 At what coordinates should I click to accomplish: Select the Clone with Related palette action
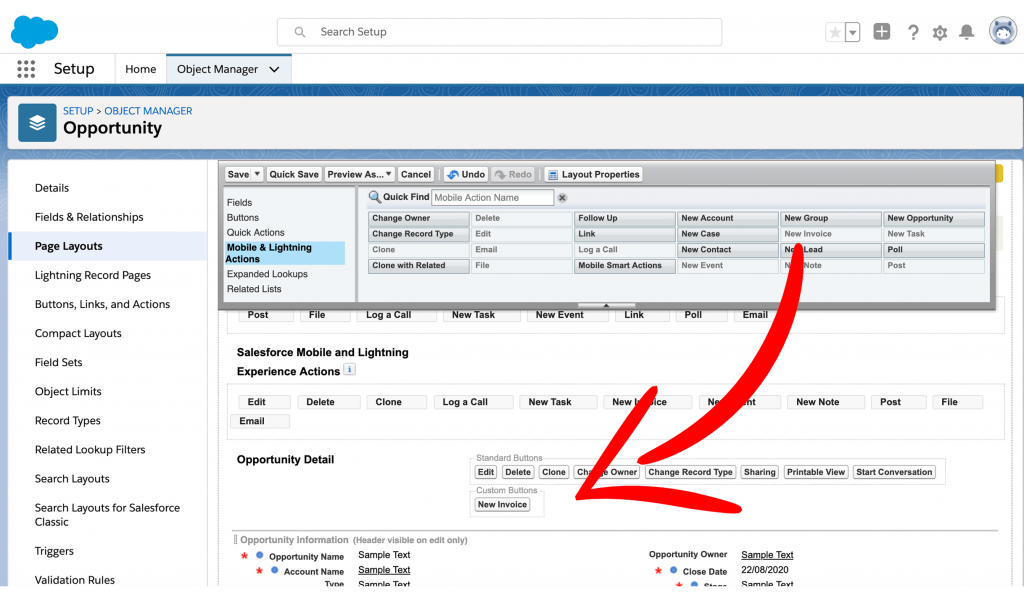(x=419, y=265)
